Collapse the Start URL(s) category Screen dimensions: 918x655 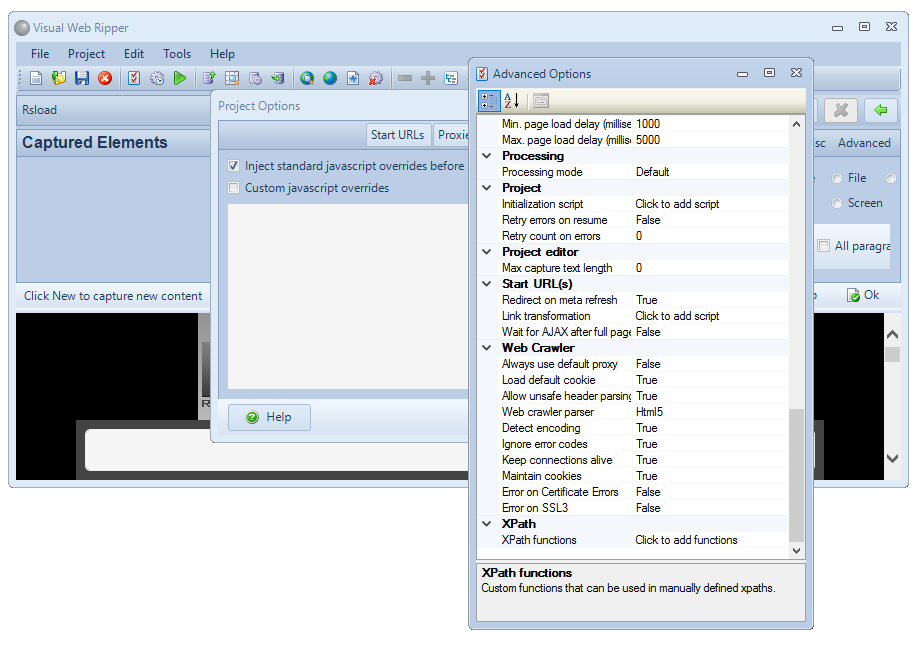487,284
